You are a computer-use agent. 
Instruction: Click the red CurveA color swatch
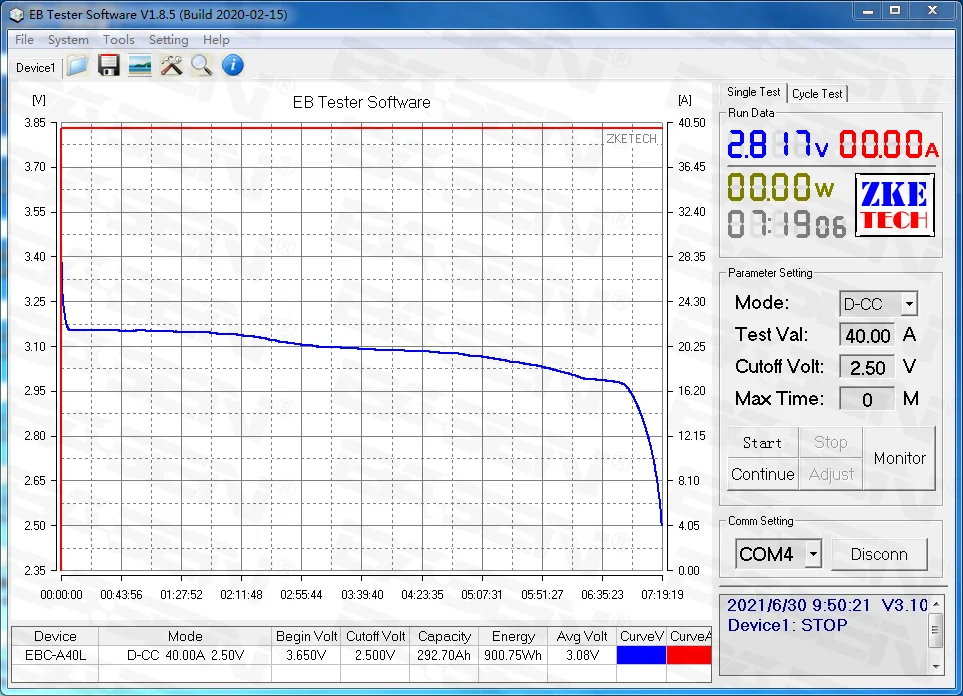pos(689,656)
